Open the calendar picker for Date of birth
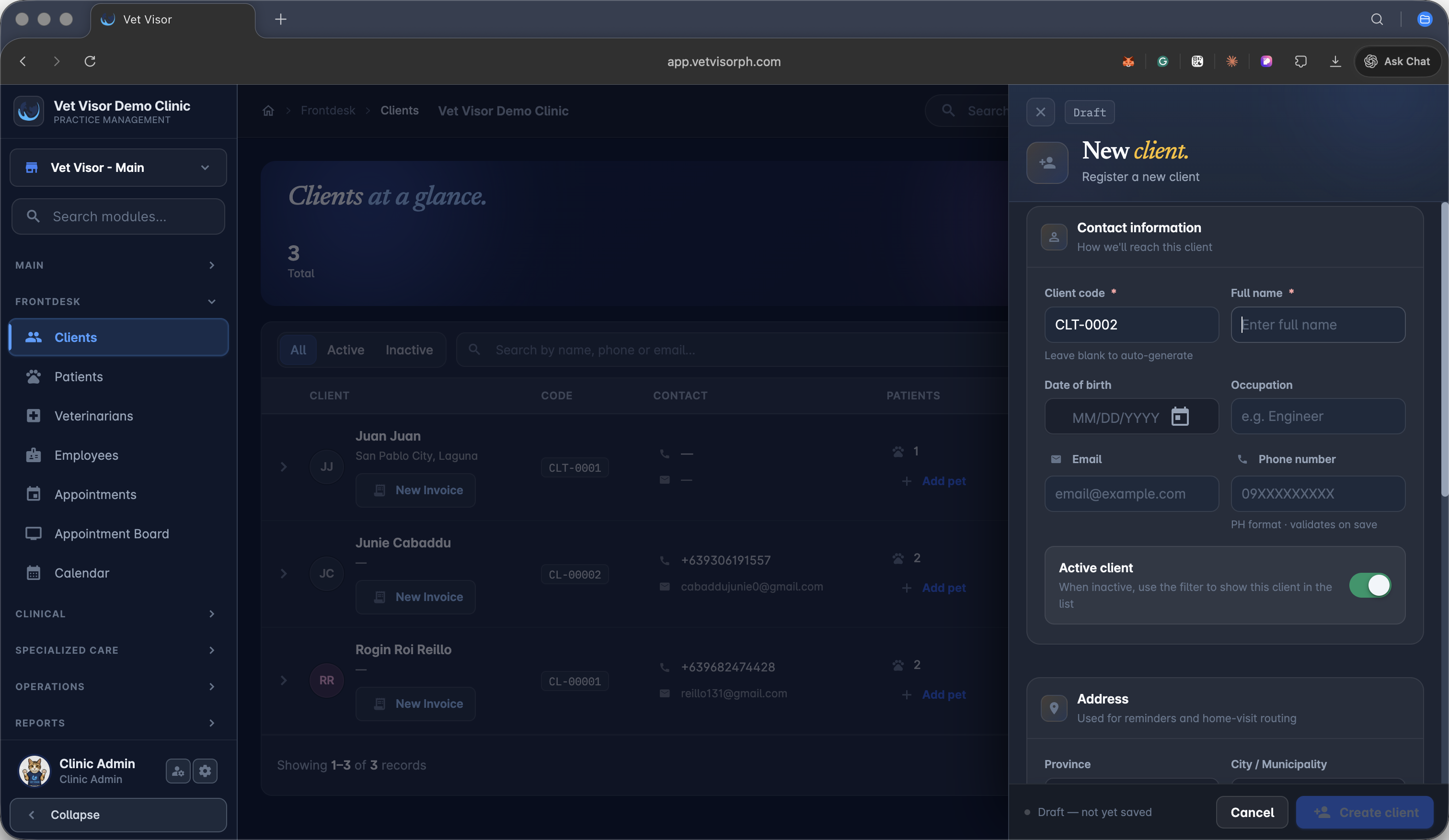The height and width of the screenshot is (840, 1449). point(1180,417)
